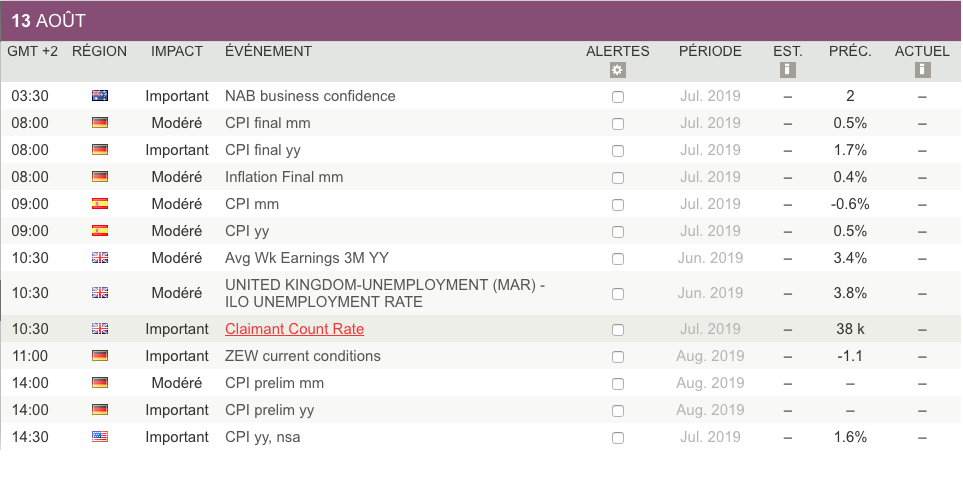
Task: Check alert box for Spain CPI yy
Action: [x=618, y=232]
